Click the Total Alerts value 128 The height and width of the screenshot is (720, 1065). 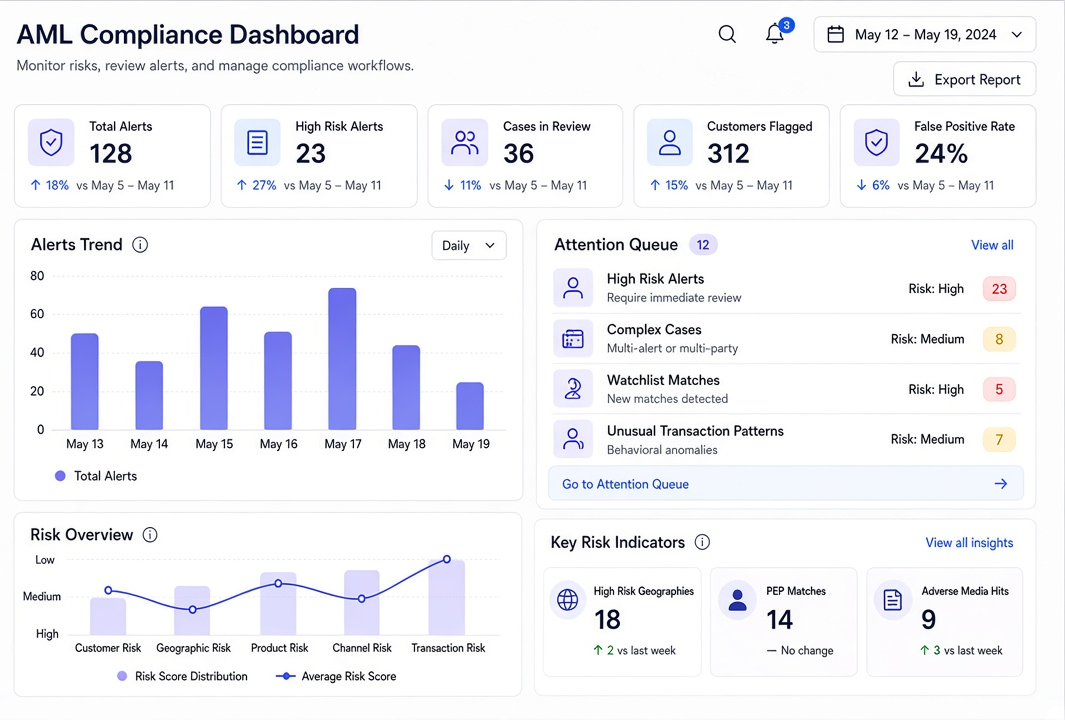coord(111,154)
